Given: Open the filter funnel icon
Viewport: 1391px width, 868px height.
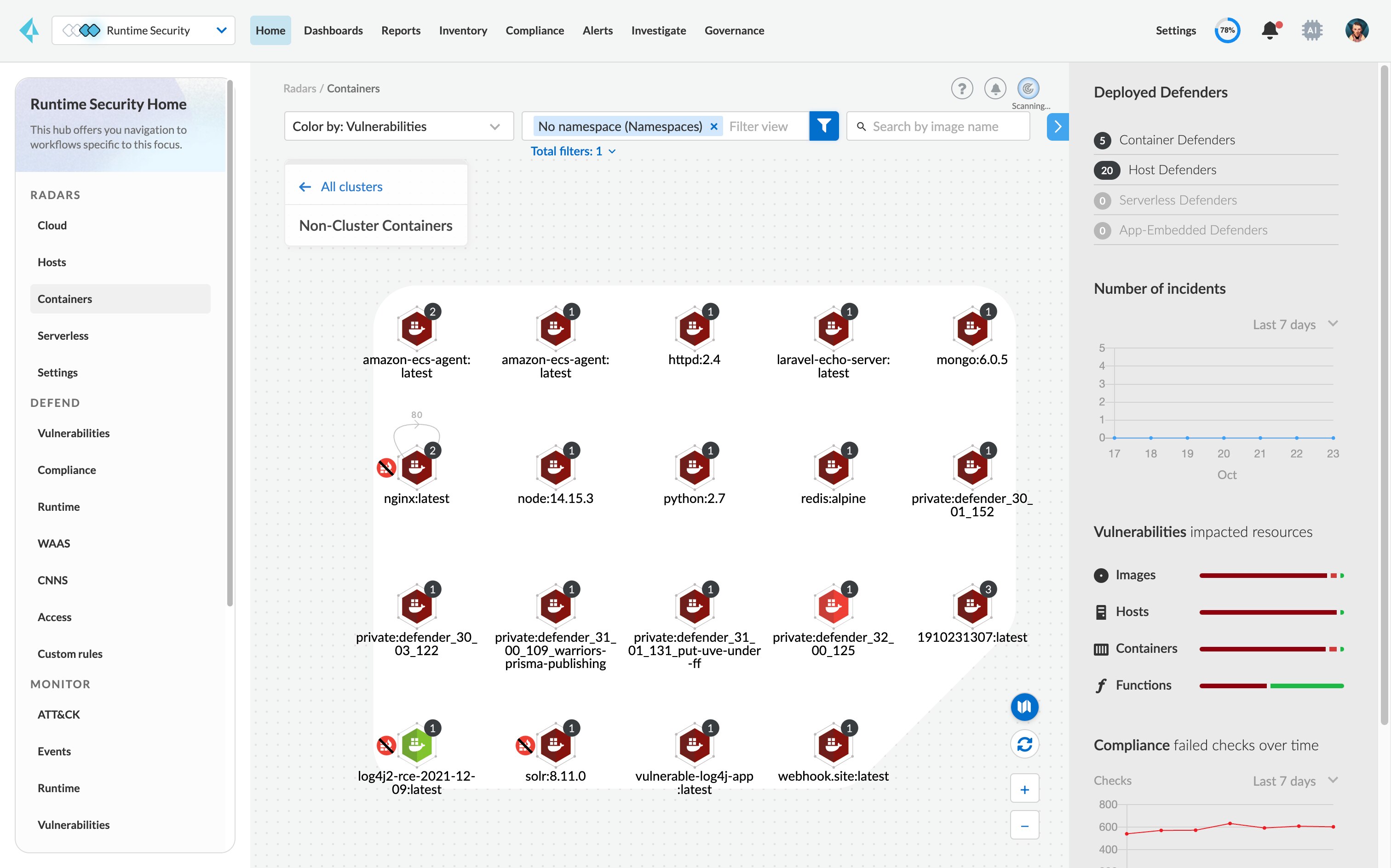Looking at the screenshot, I should (824, 126).
